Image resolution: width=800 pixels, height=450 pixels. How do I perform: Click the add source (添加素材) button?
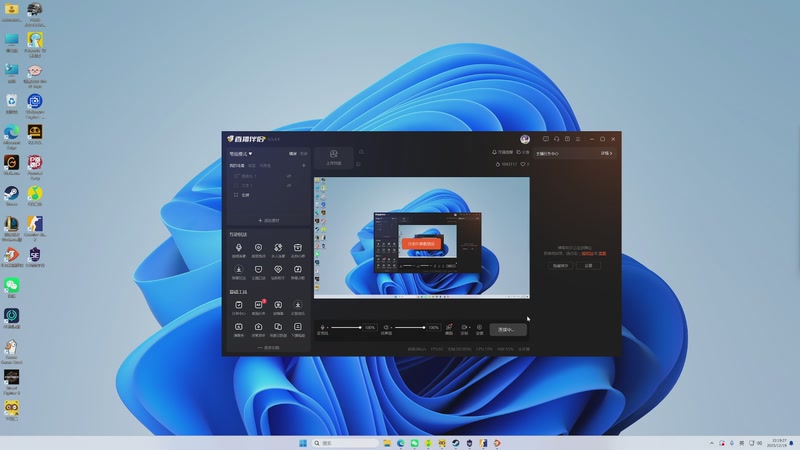click(268, 220)
